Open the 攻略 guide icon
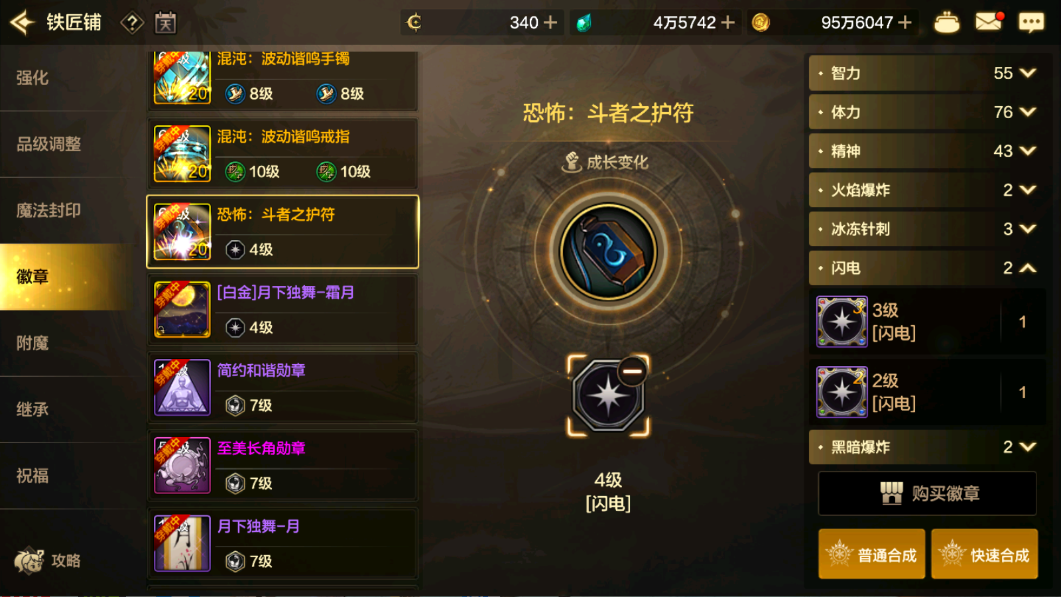Screen dimensions: 1061x597 29,560
